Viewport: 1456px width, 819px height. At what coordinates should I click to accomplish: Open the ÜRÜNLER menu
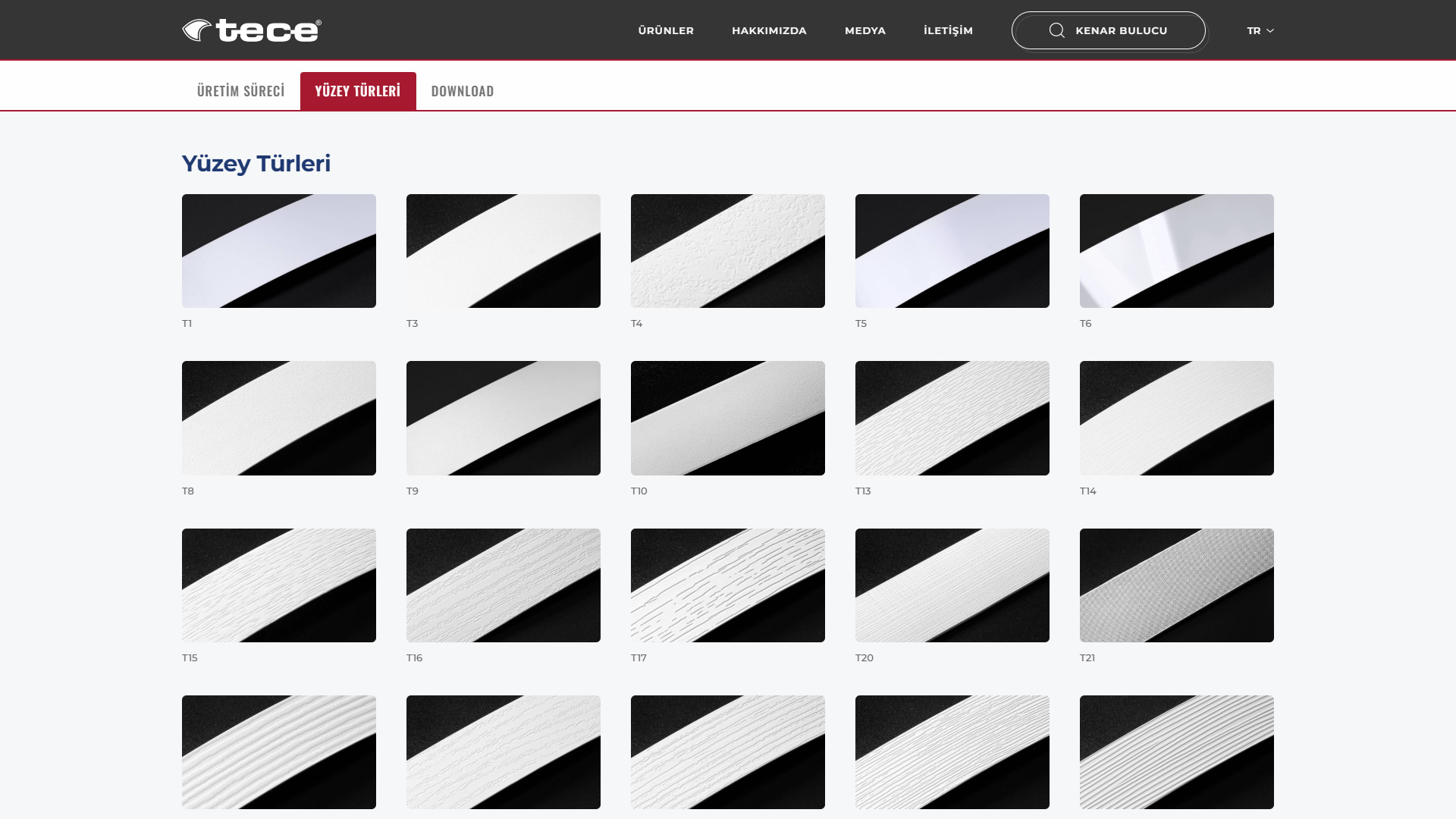(665, 30)
